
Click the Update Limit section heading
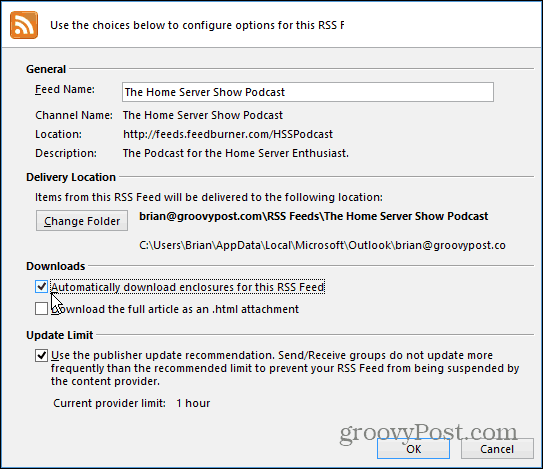tap(60, 335)
